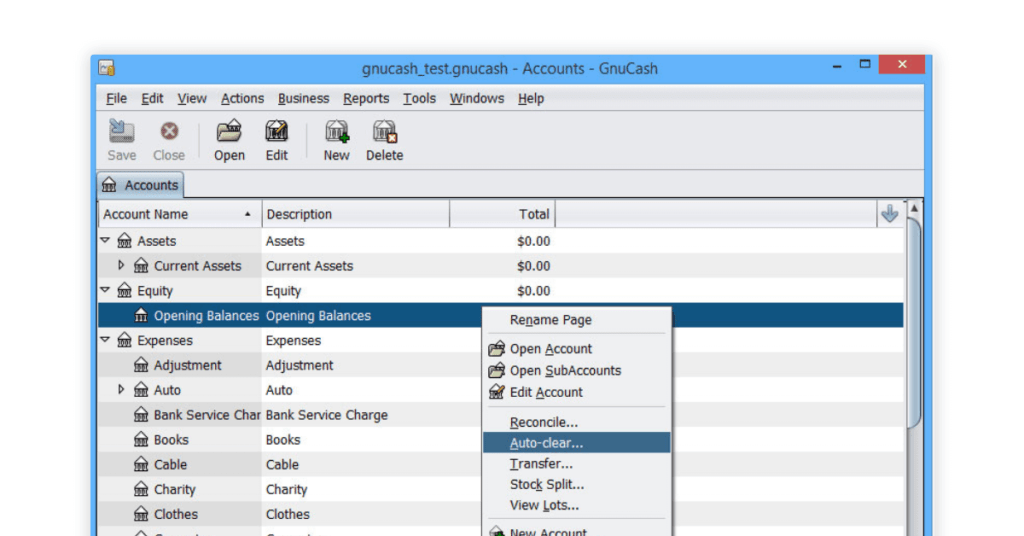Click the bank icon beside Current Assets
This screenshot has width=1024, height=536.
[141, 266]
